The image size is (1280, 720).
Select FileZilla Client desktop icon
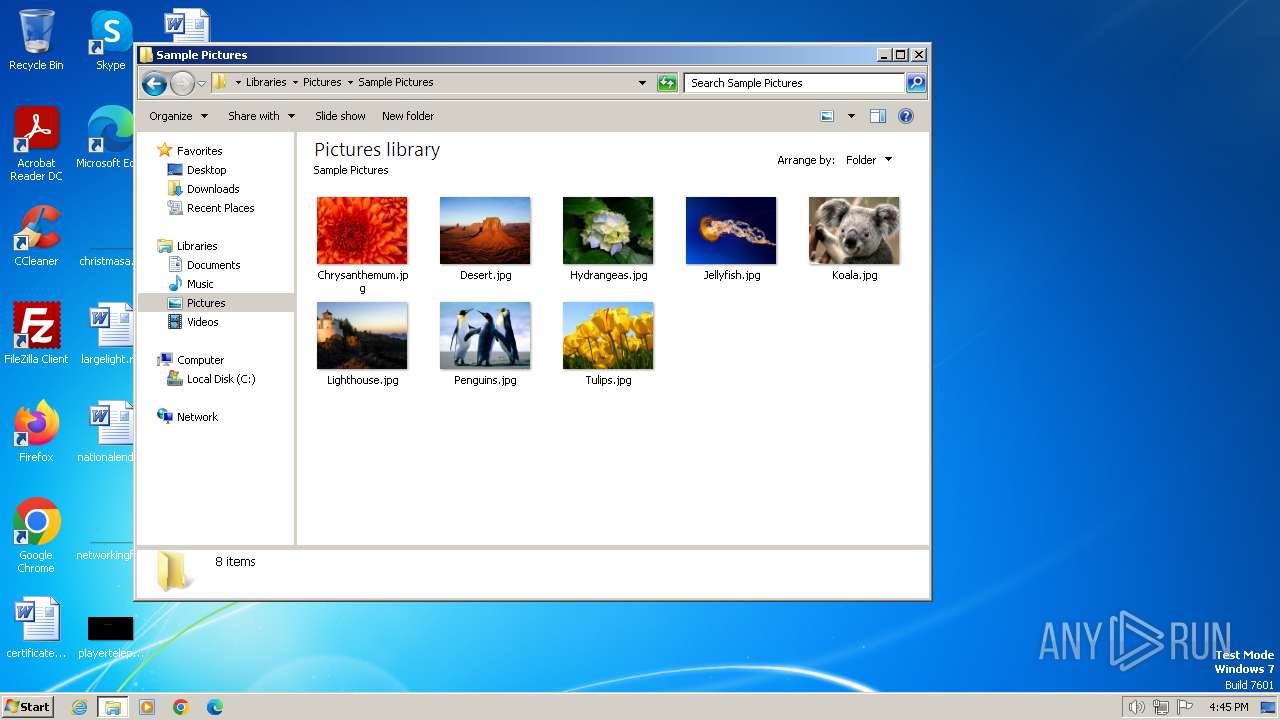point(36,334)
